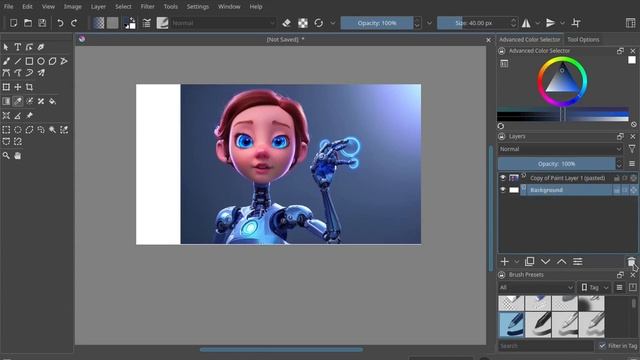
Task: Select Copy of Paint Layer 1 (pasted)
Action: click(567, 178)
